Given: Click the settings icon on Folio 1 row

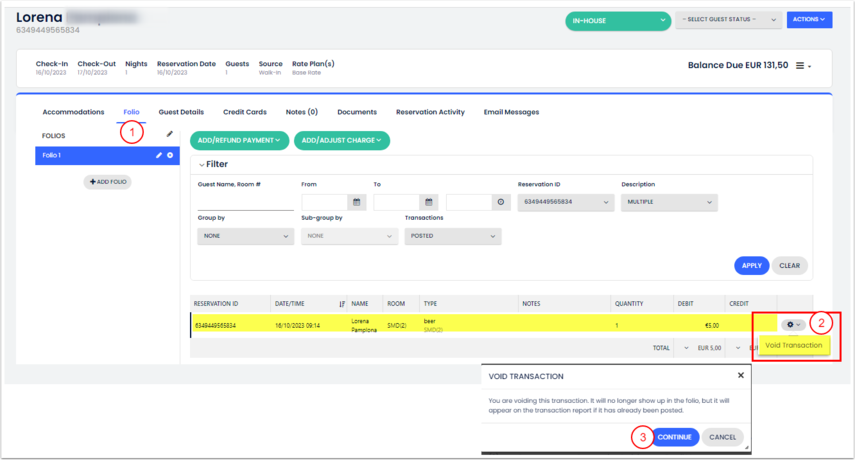Looking at the screenshot, I should click(x=170, y=155).
